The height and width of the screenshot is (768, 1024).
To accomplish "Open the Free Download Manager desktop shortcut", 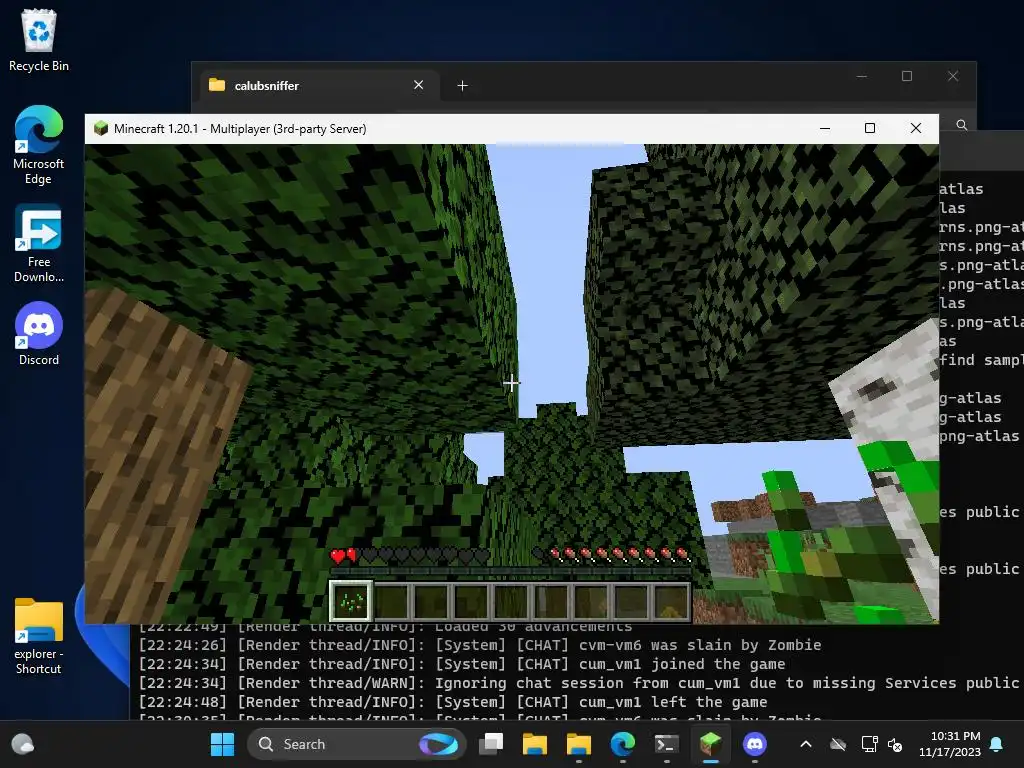I will click(x=39, y=243).
